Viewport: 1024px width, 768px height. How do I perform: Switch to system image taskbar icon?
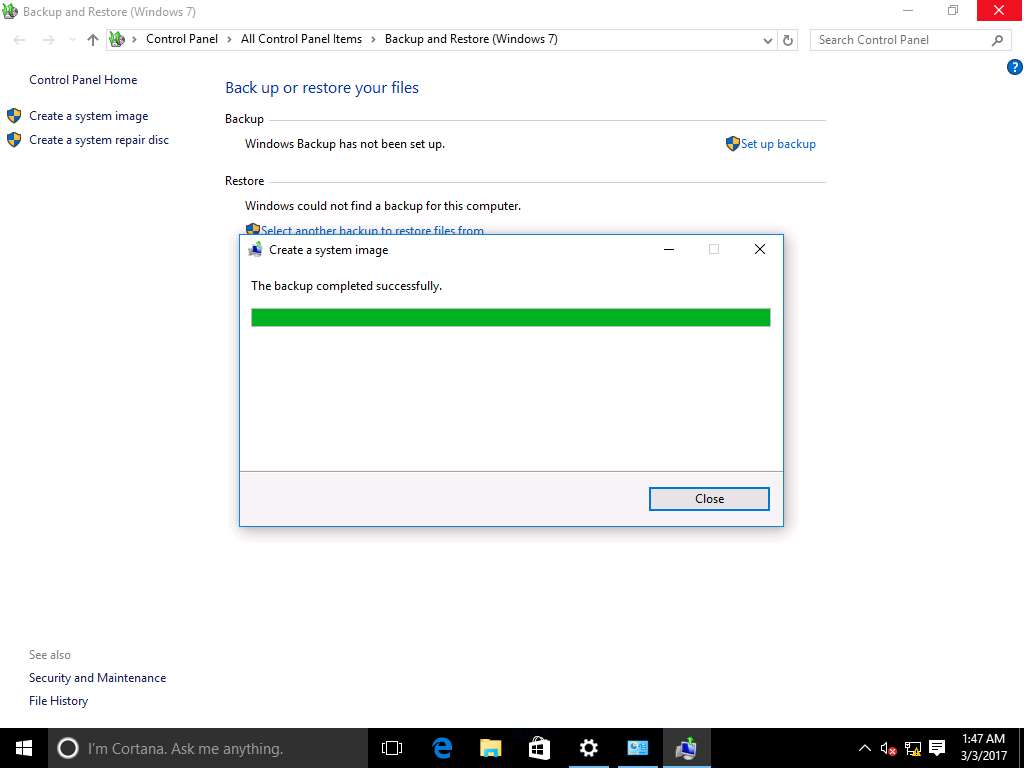coord(686,748)
